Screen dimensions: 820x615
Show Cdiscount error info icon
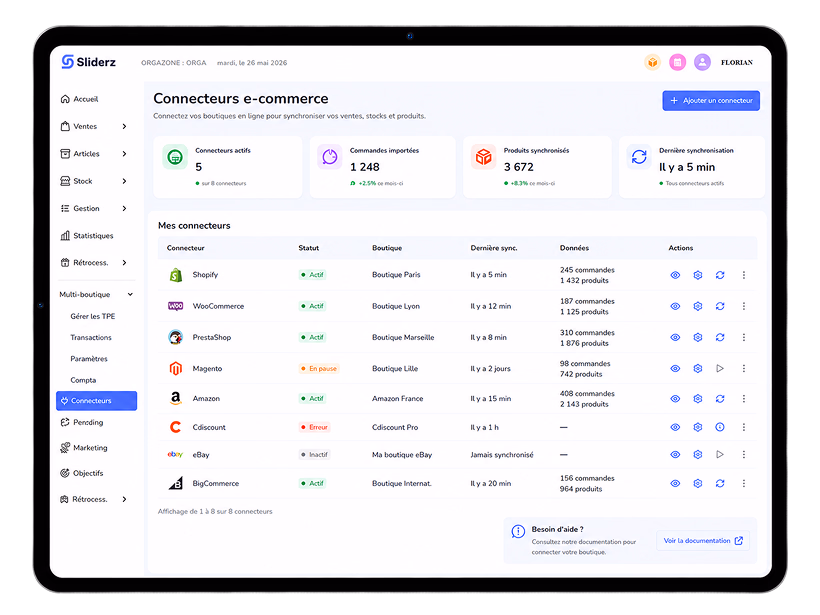(x=720, y=427)
